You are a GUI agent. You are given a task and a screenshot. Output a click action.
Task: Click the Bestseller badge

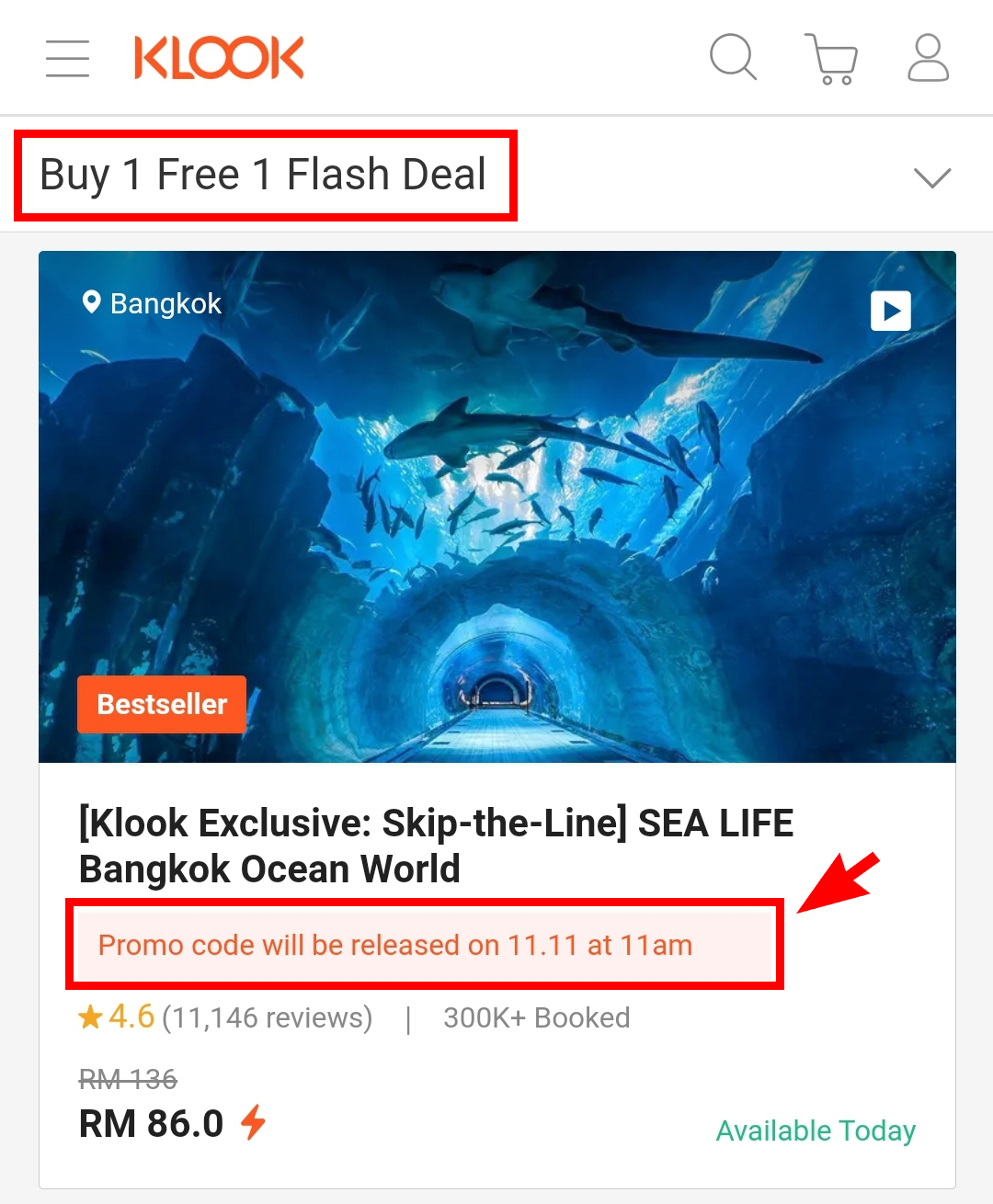[162, 704]
